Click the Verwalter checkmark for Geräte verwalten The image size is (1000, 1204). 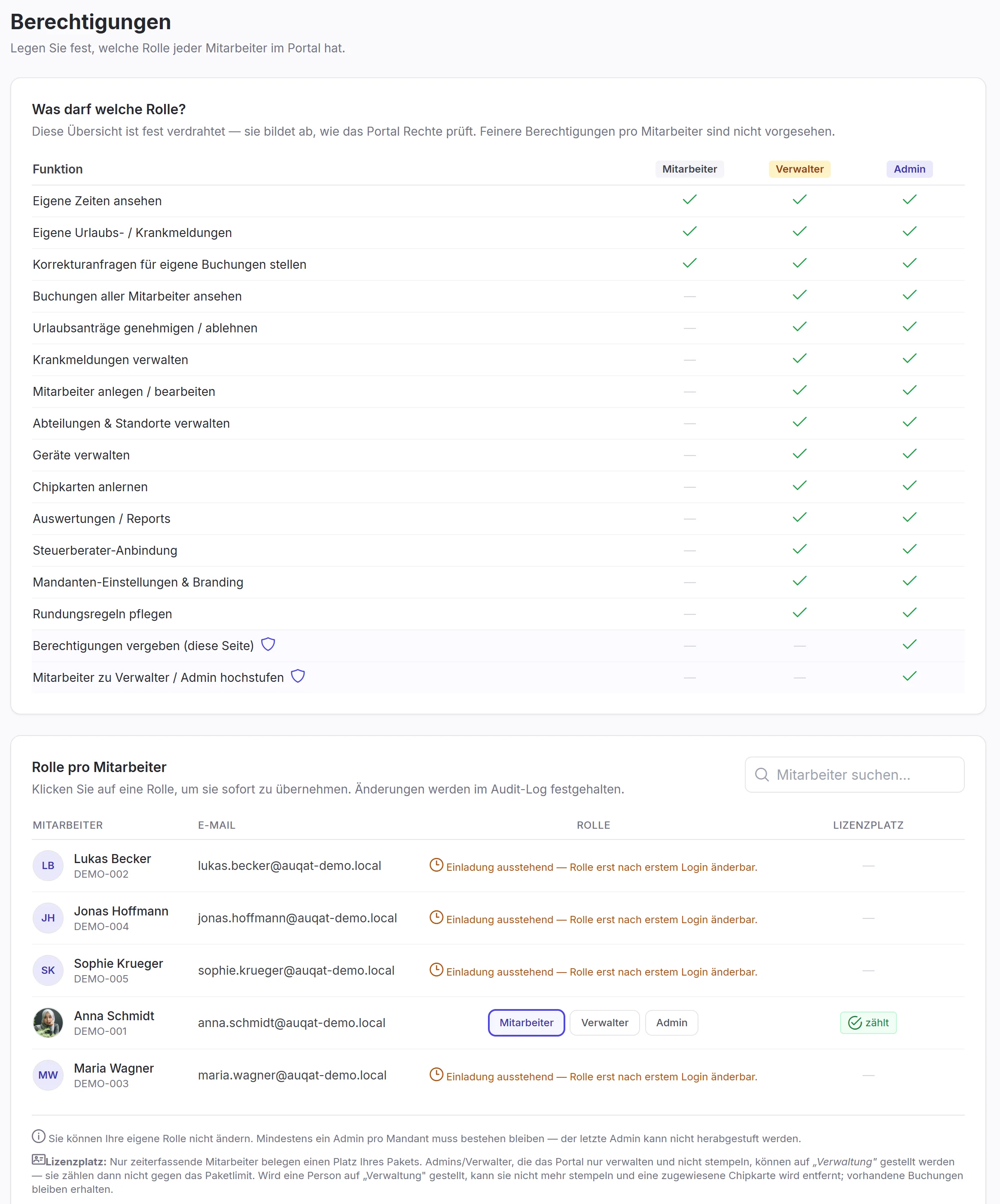[x=799, y=453]
